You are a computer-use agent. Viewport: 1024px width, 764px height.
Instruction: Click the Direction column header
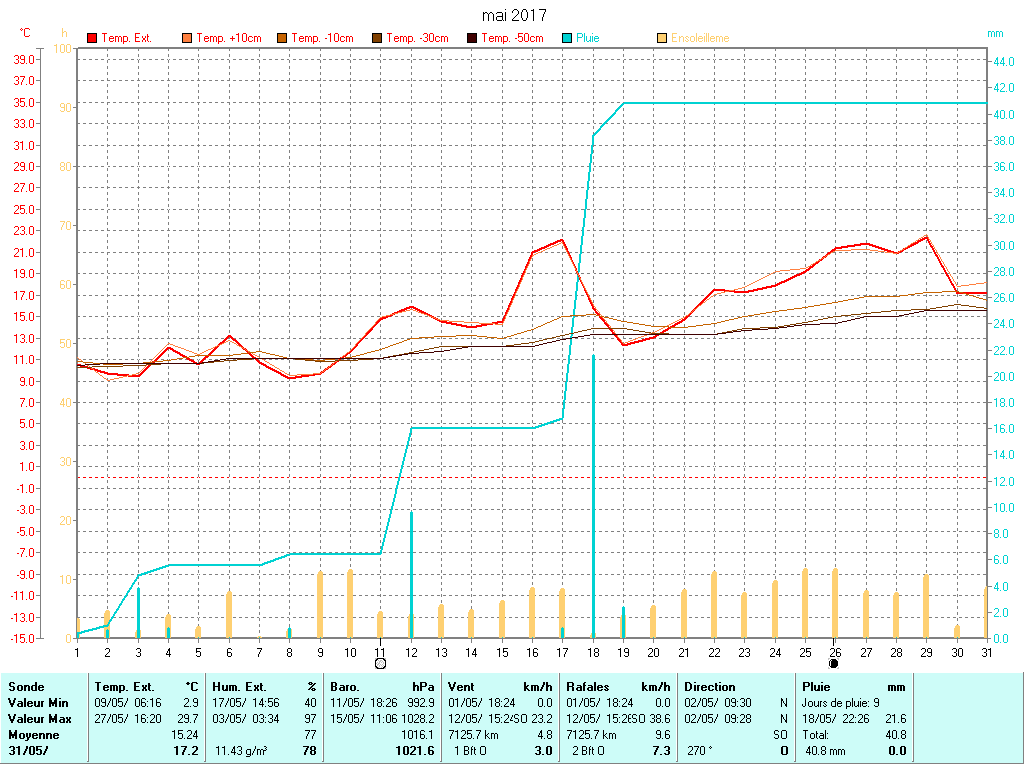pyautogui.click(x=710, y=687)
